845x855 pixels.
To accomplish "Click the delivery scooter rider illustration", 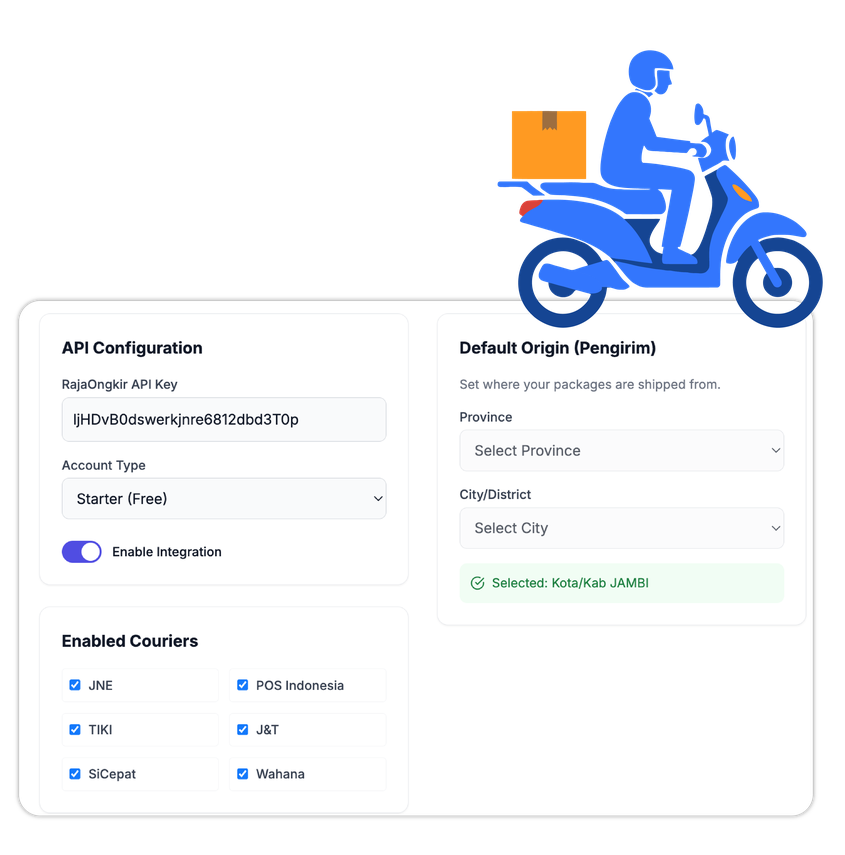I will pyautogui.click(x=660, y=189).
